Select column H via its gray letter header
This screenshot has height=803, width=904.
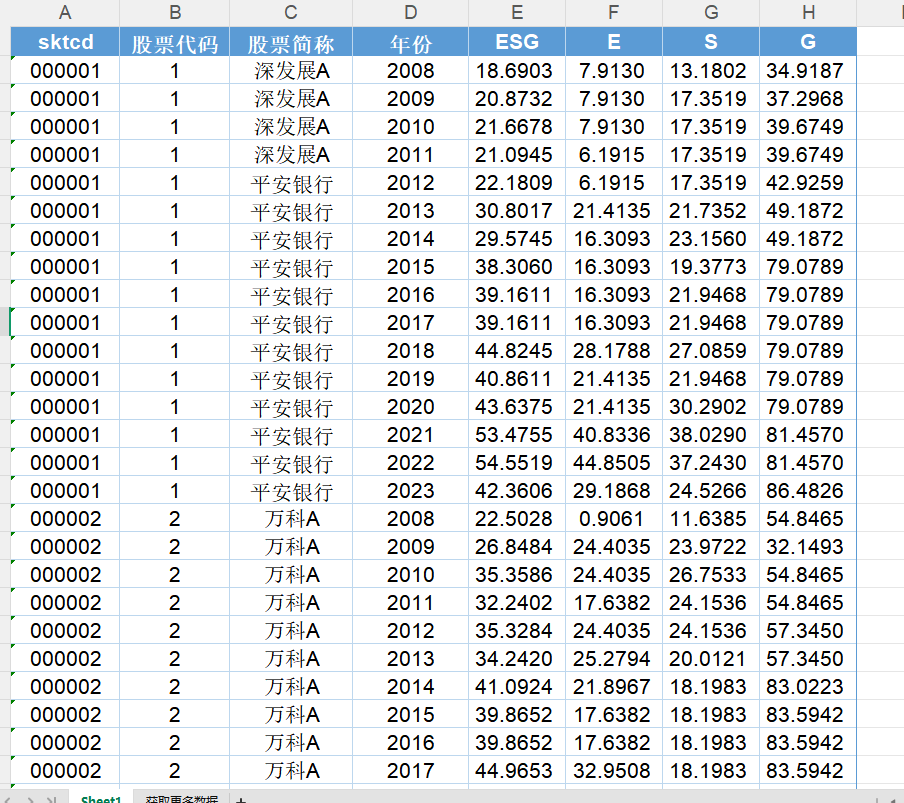point(808,13)
